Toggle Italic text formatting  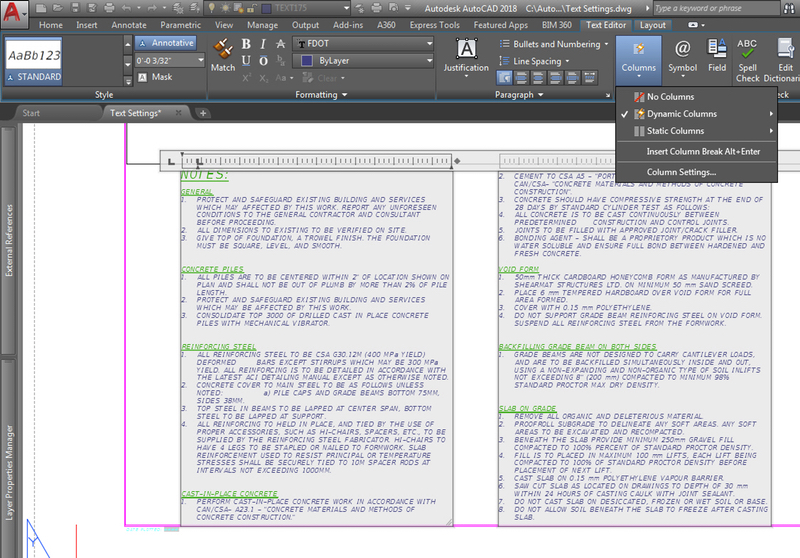coord(261,44)
